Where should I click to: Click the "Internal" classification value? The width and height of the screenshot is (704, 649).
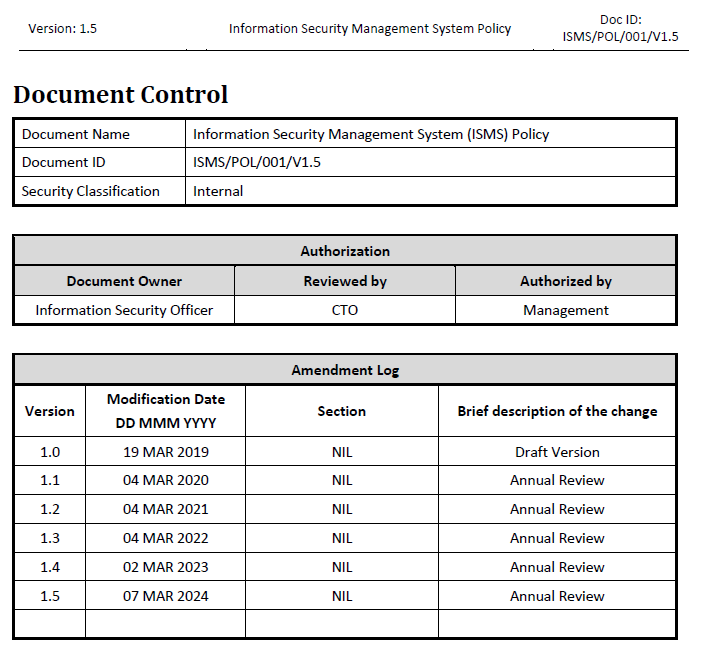tap(218, 191)
